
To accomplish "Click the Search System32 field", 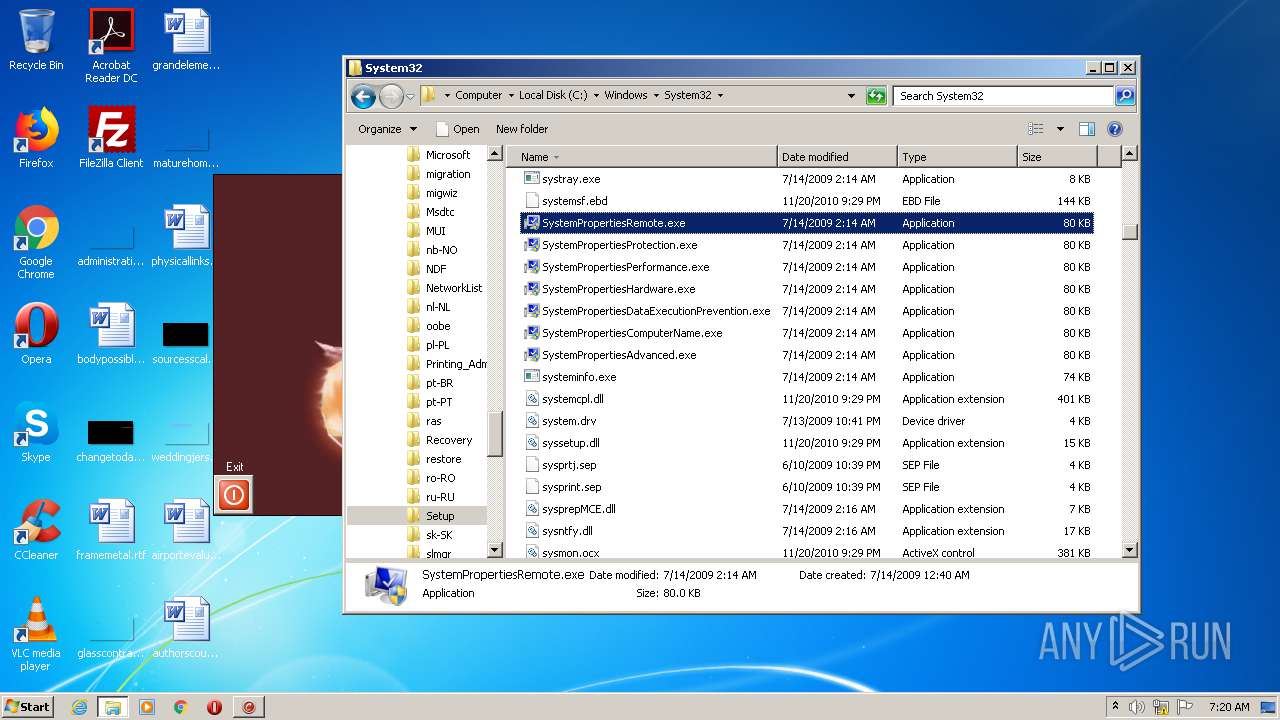I will point(1003,96).
